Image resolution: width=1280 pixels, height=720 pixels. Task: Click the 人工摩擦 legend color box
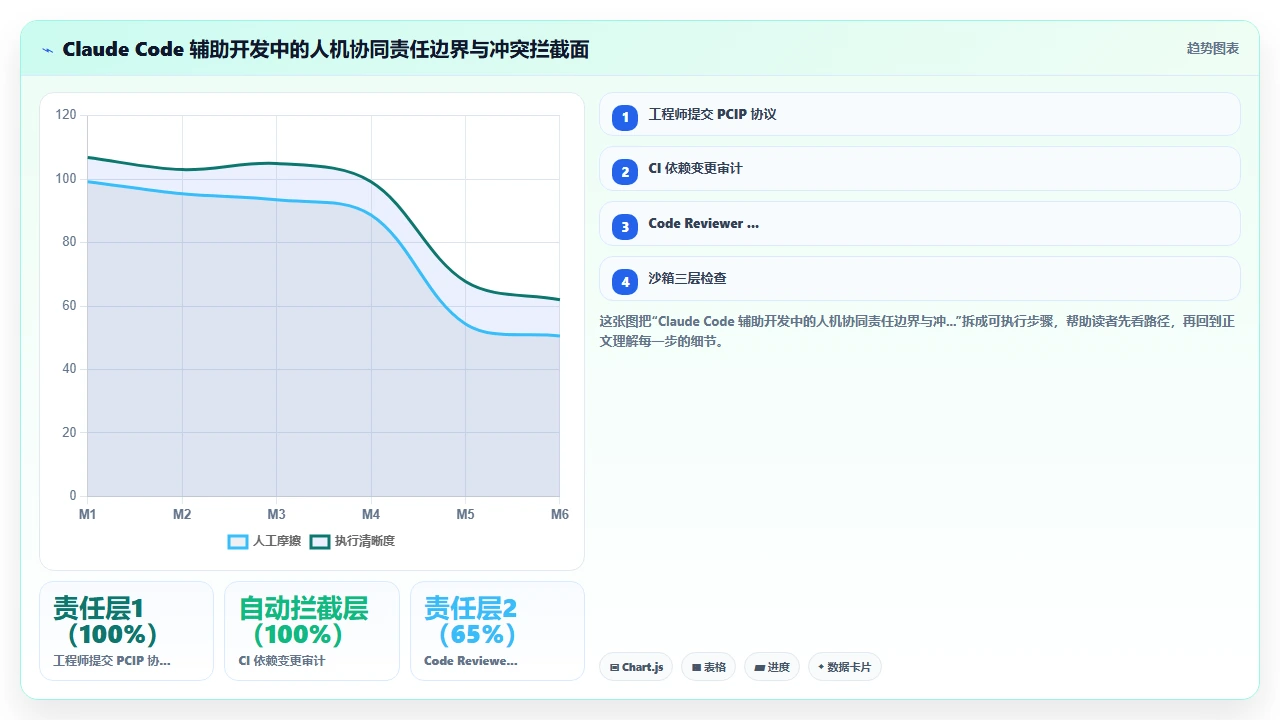coord(238,541)
